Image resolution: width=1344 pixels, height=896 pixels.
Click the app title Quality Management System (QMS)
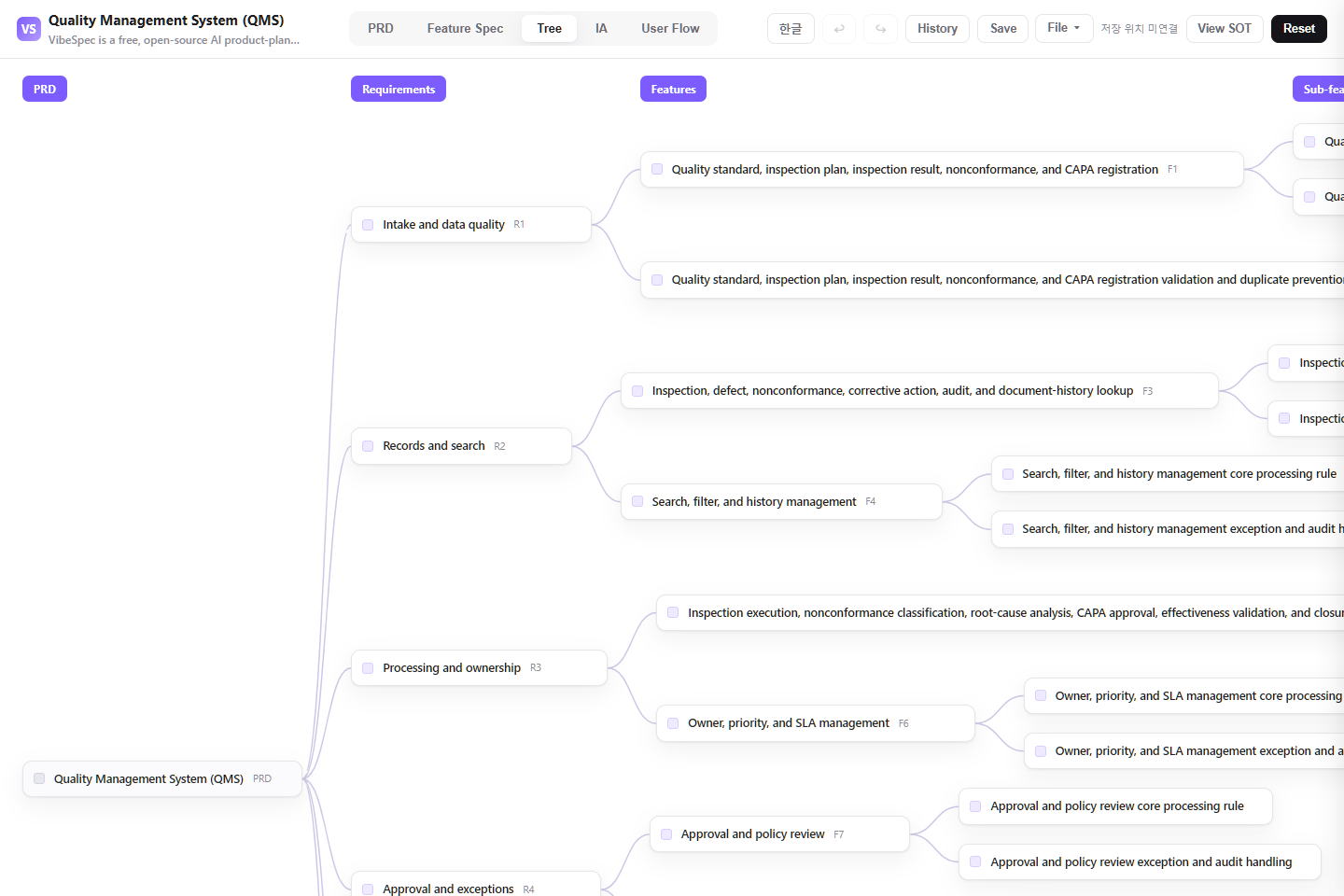pyautogui.click(x=166, y=21)
